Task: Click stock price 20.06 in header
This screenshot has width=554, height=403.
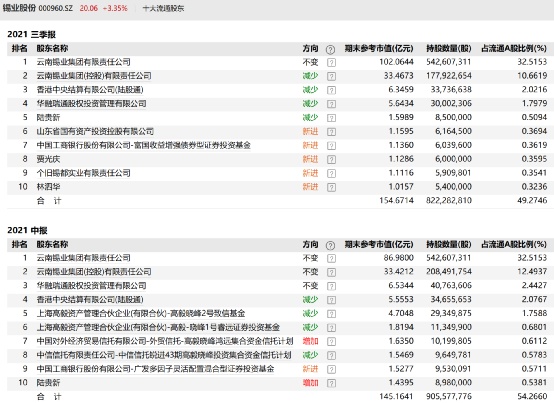Action: tap(88, 8)
